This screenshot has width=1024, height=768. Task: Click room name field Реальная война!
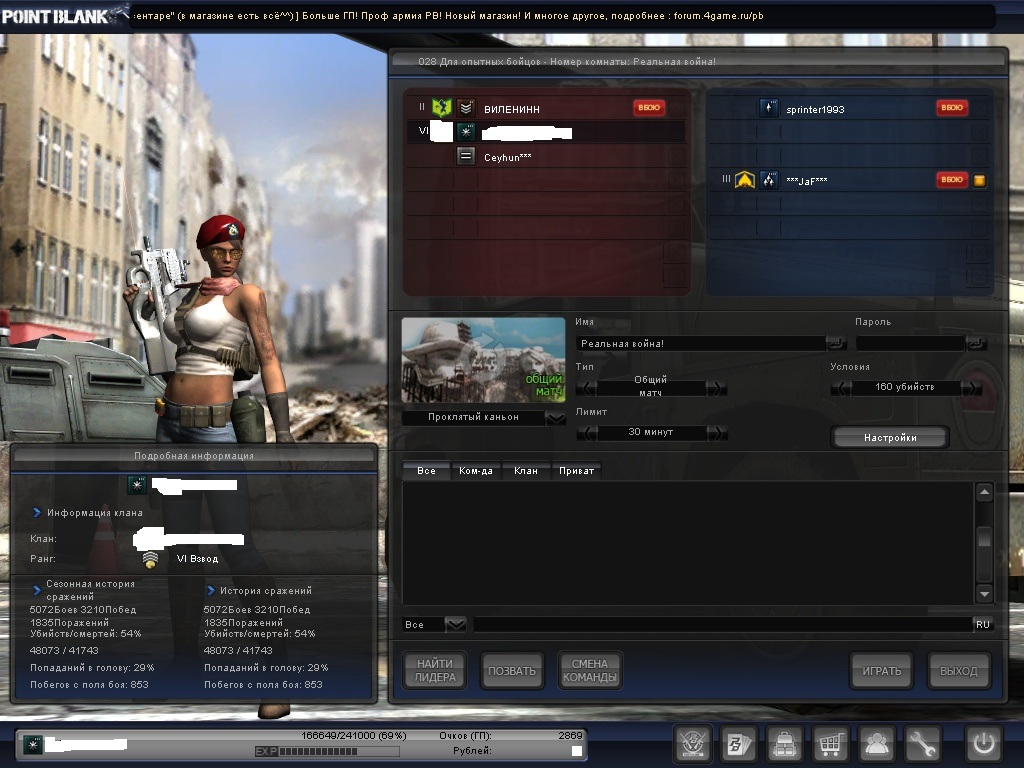pos(701,344)
